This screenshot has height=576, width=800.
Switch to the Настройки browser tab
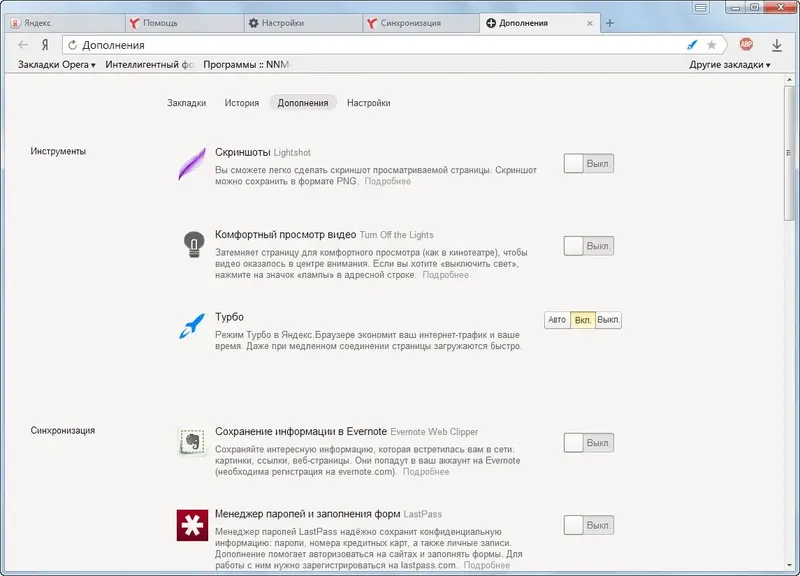pyautogui.click(x=304, y=23)
